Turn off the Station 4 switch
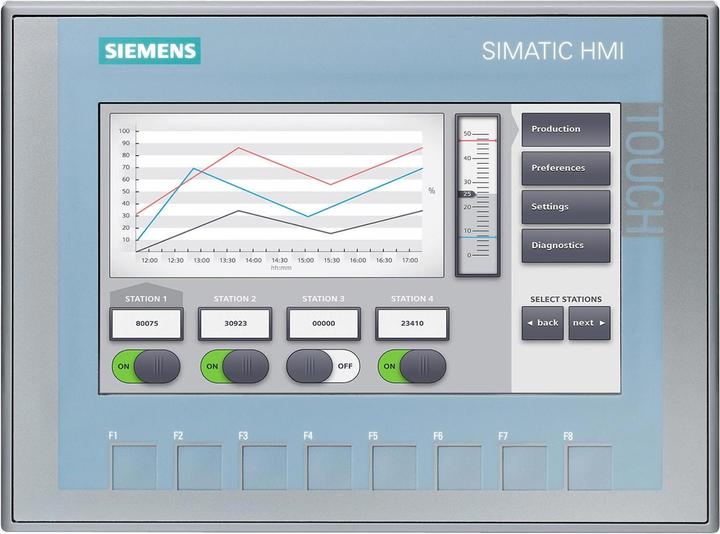720x534 pixels. (x=412, y=366)
